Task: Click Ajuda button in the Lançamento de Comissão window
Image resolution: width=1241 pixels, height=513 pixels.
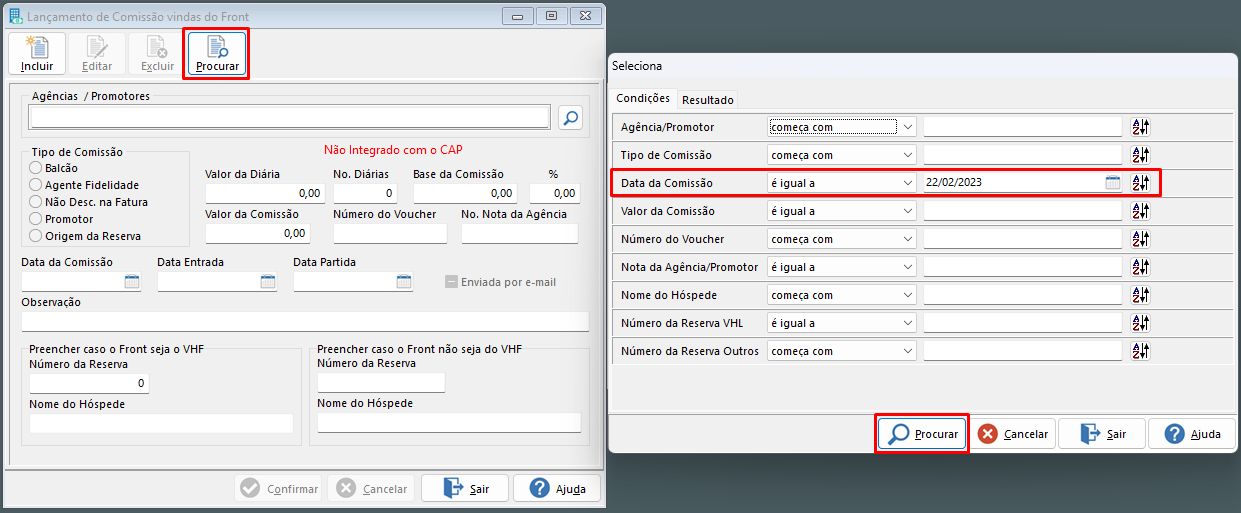Action: [x=556, y=488]
